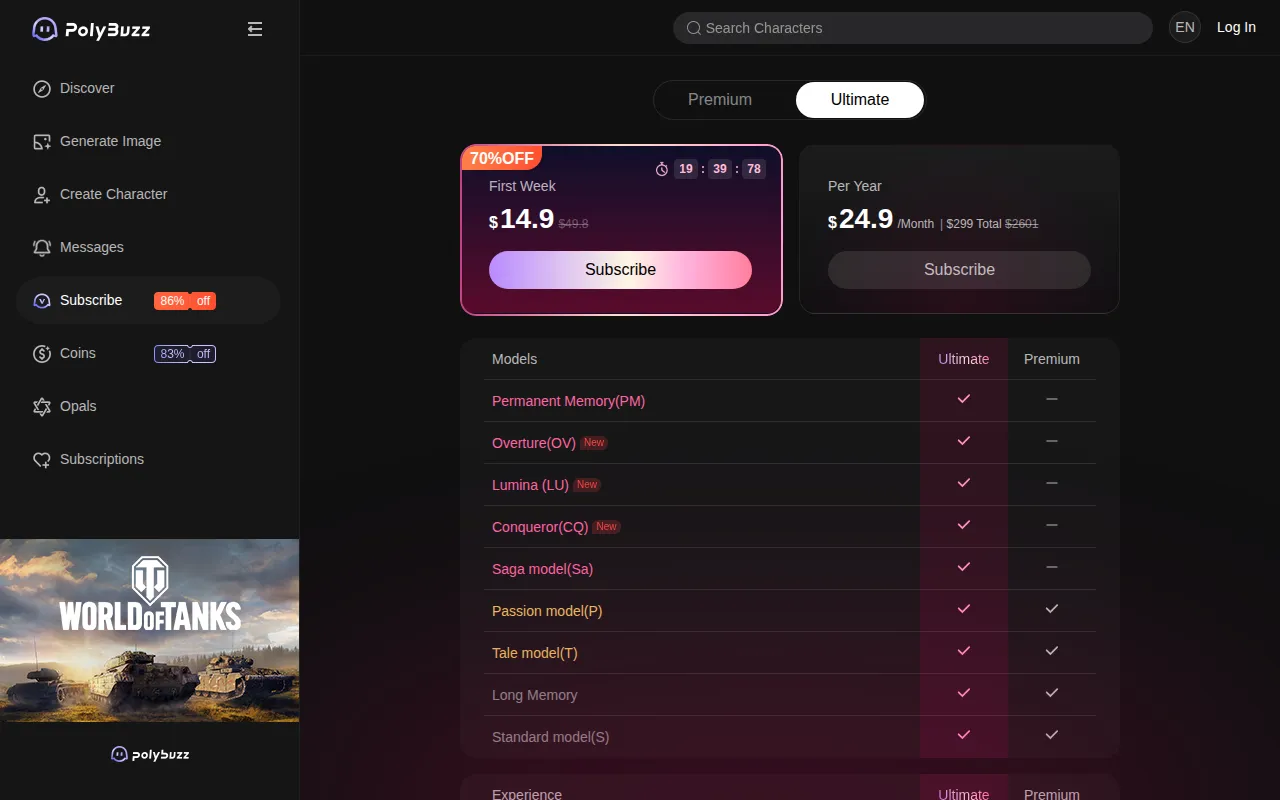Open the Generate Image menu item
Screen dimensions: 1280x800
[x=148, y=141]
